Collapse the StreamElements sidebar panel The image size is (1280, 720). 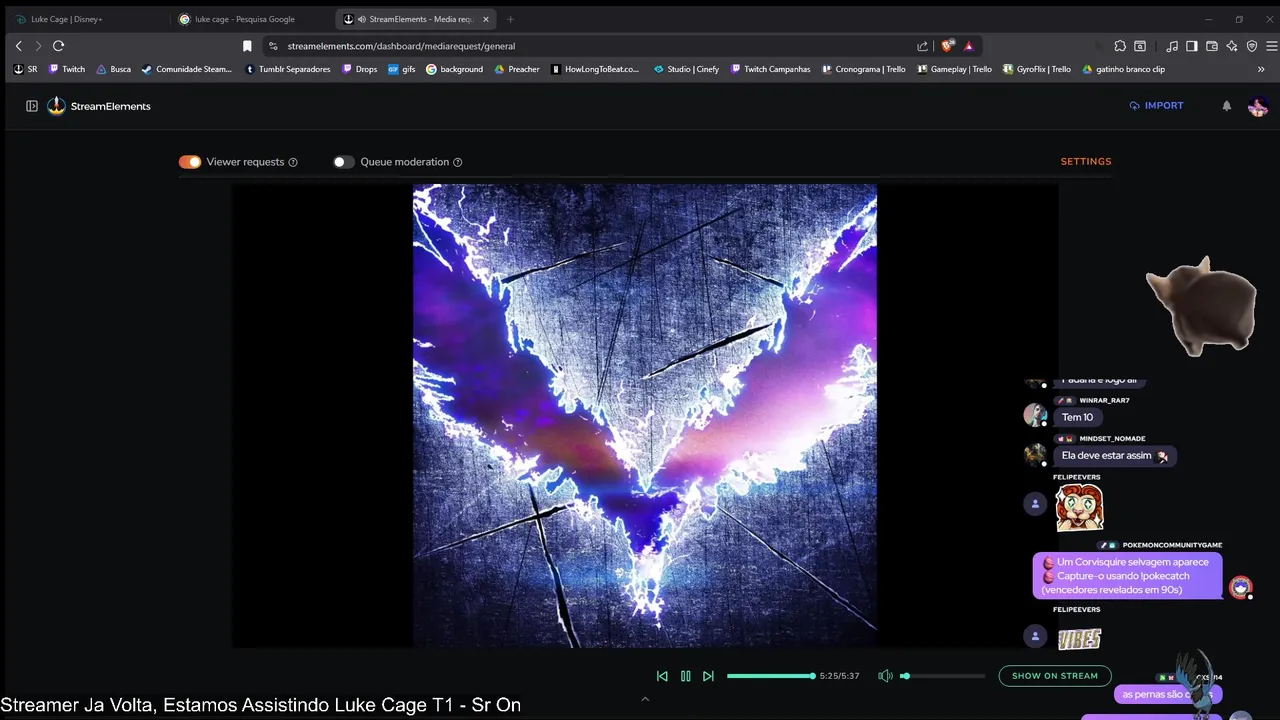[x=32, y=106]
